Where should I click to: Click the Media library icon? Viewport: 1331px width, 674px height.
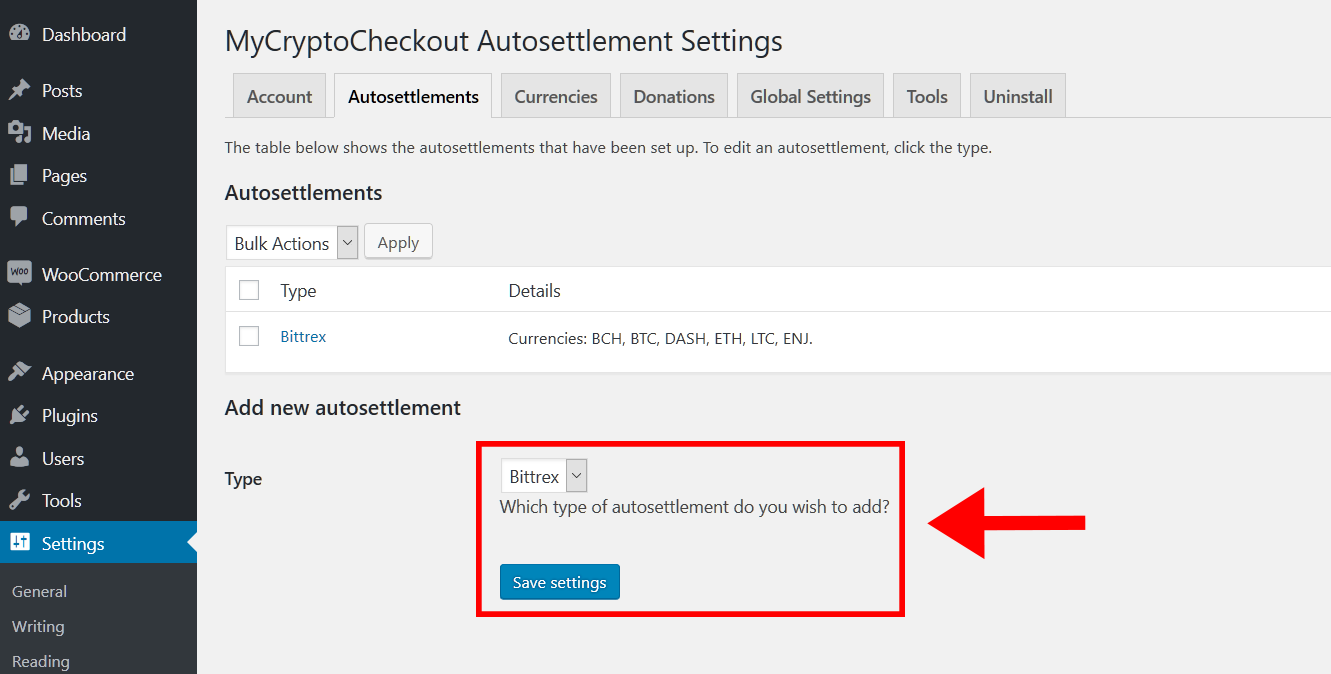click(x=19, y=133)
